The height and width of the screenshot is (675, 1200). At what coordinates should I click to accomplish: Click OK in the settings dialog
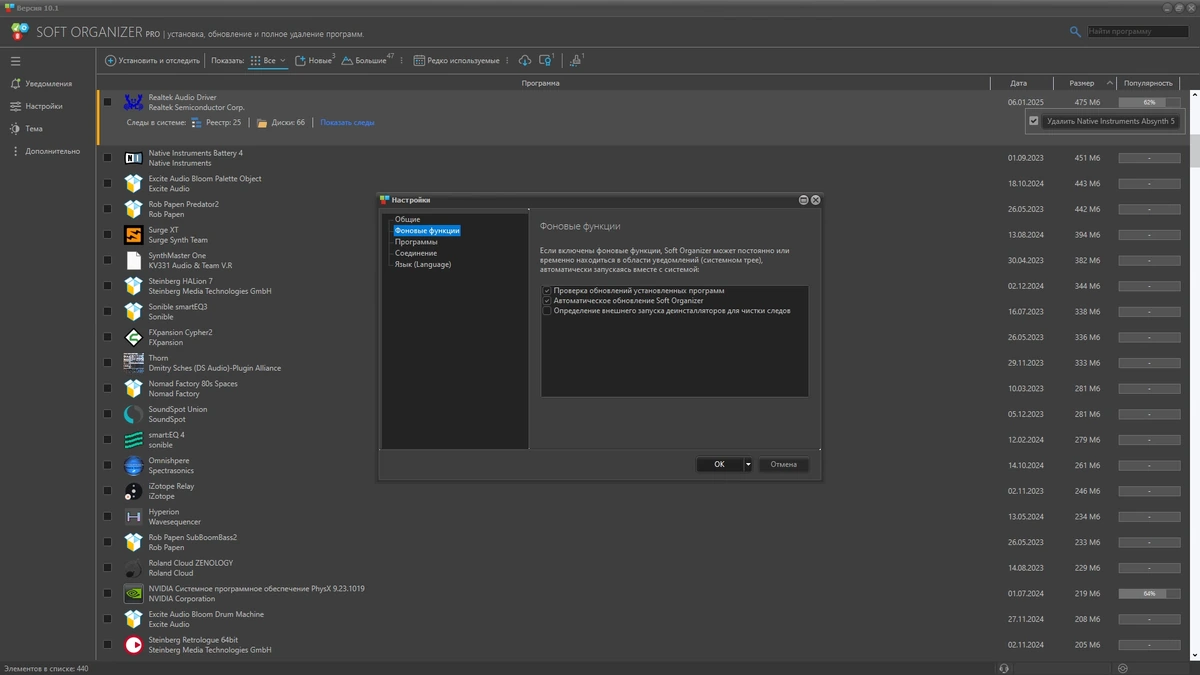point(719,464)
